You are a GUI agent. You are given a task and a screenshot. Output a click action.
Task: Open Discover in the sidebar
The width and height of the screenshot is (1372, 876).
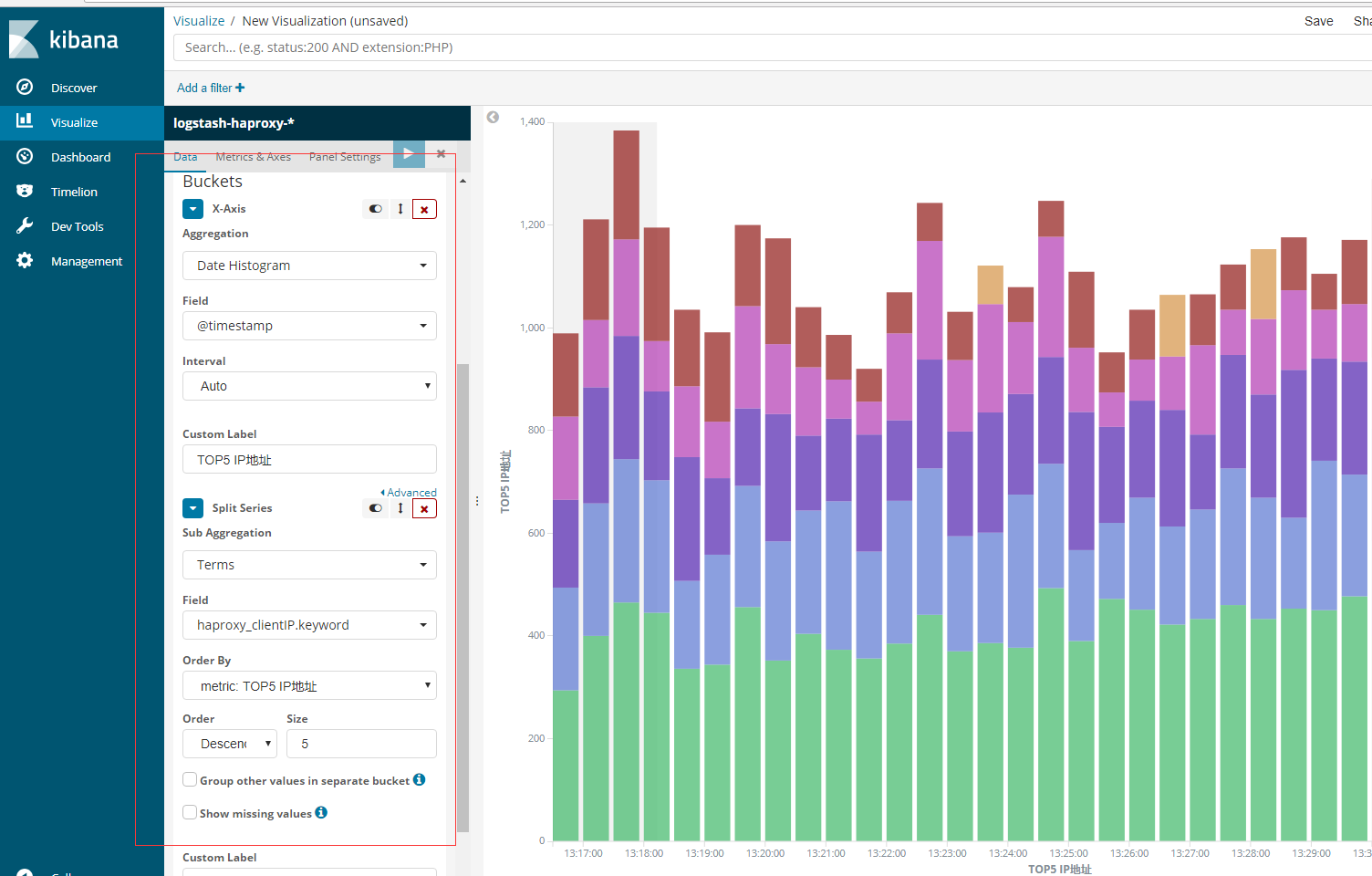point(74,88)
